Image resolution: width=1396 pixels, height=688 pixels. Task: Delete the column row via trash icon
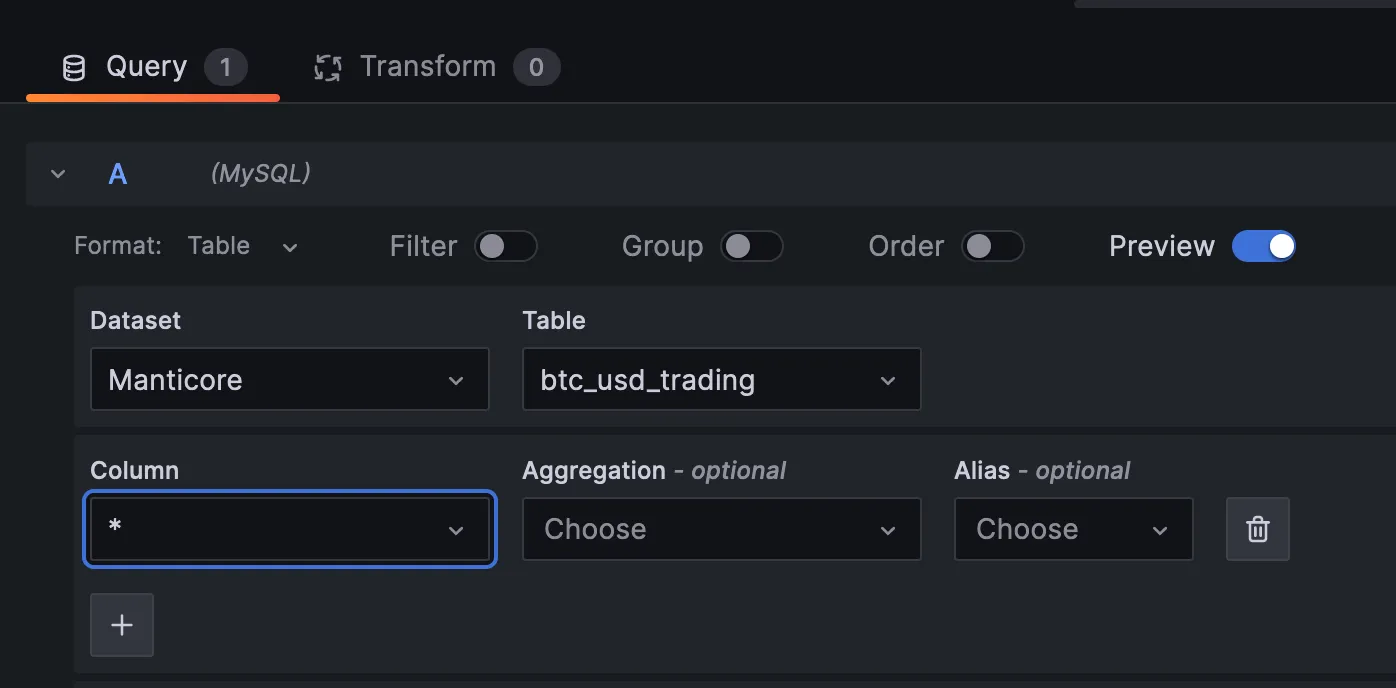point(1258,529)
